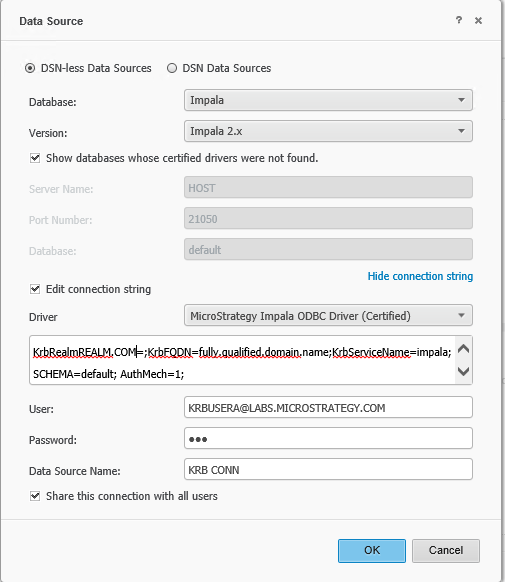This screenshot has height=582, width=505.
Task: Expand the Driver selection dropdown
Action: [x=328, y=315]
